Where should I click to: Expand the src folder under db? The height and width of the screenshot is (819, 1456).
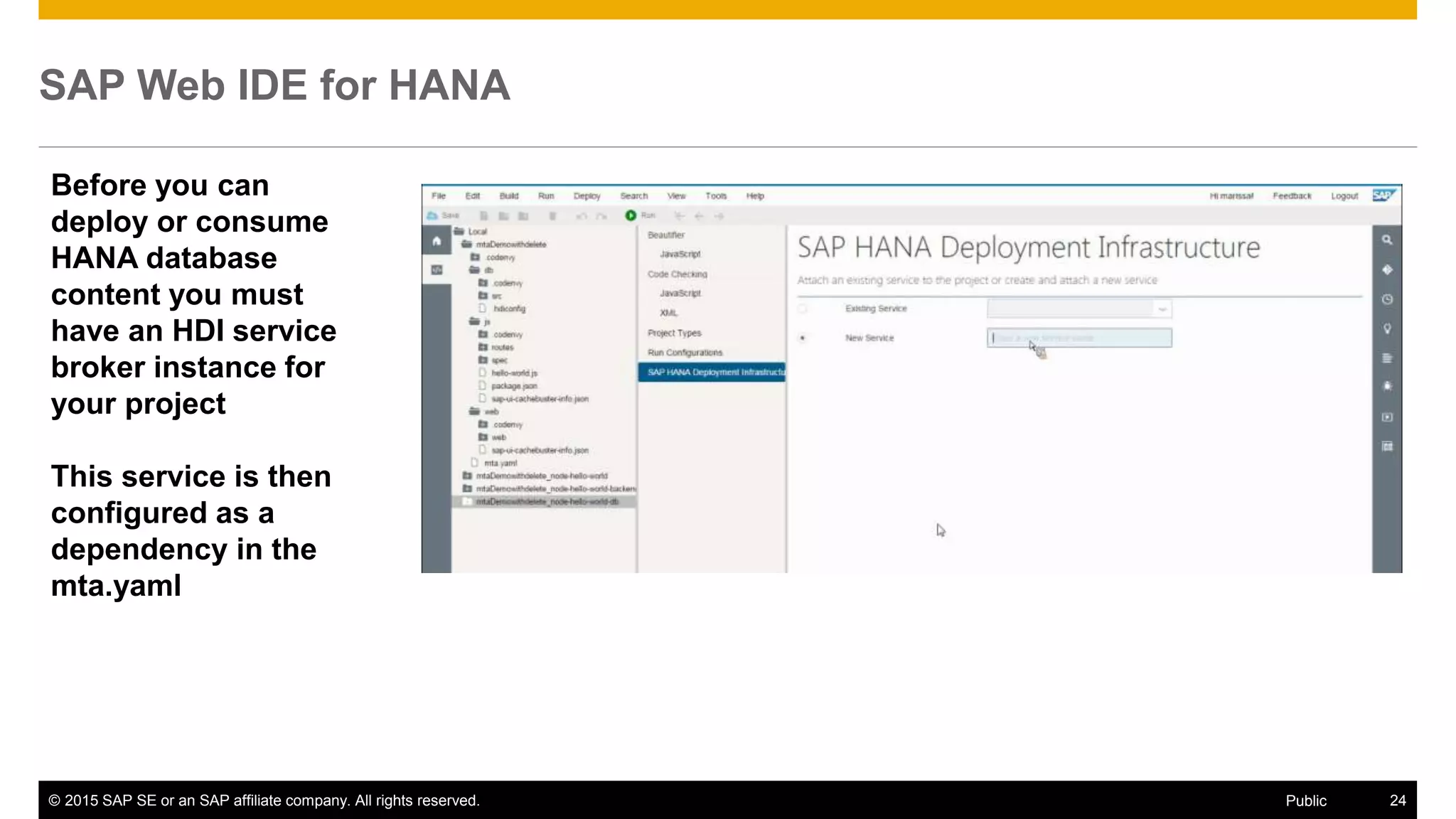tap(483, 296)
